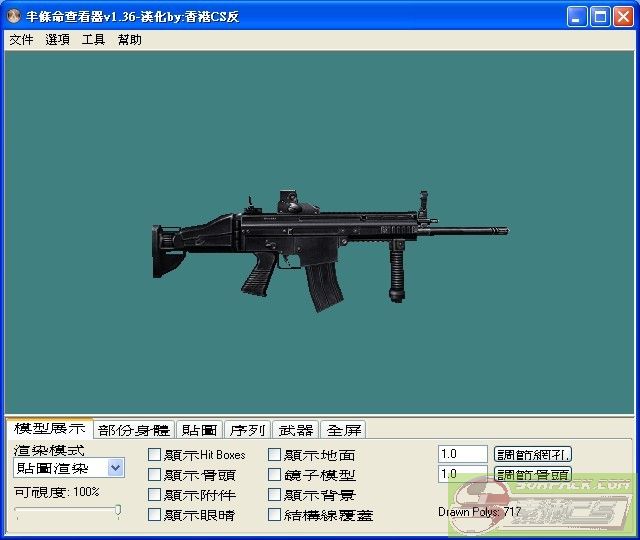Enable 顯示眼睛 checkbox
Image resolution: width=640 pixels, height=540 pixels.
pyautogui.click(x=154, y=514)
